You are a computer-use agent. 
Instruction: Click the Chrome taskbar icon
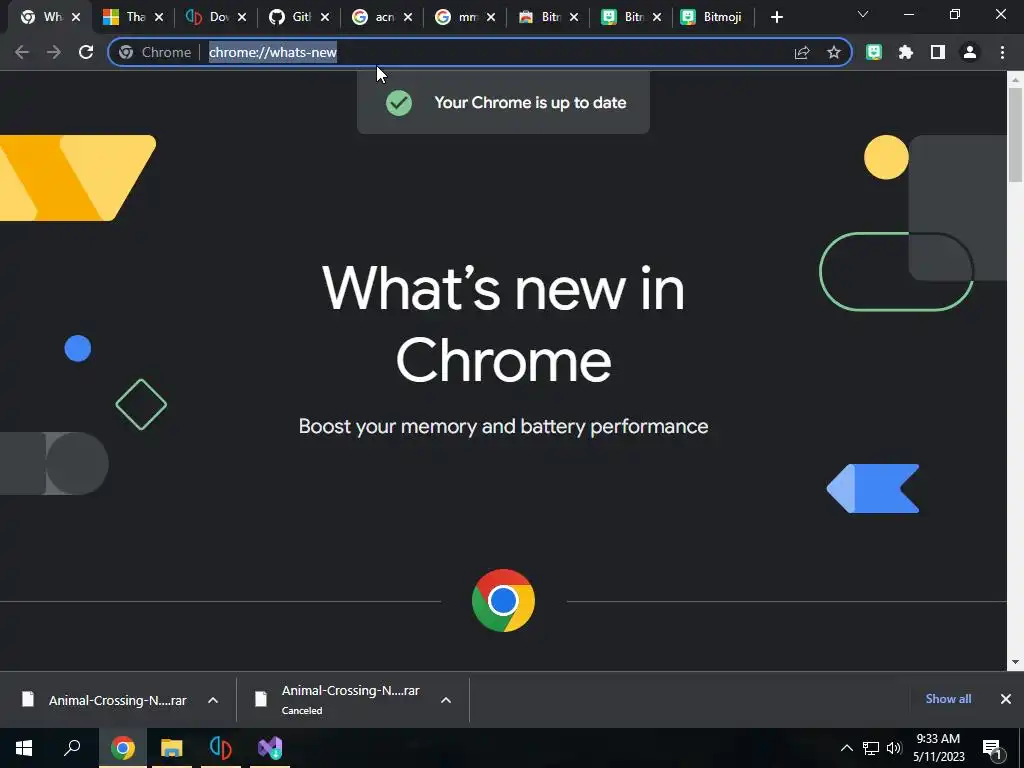[122, 748]
